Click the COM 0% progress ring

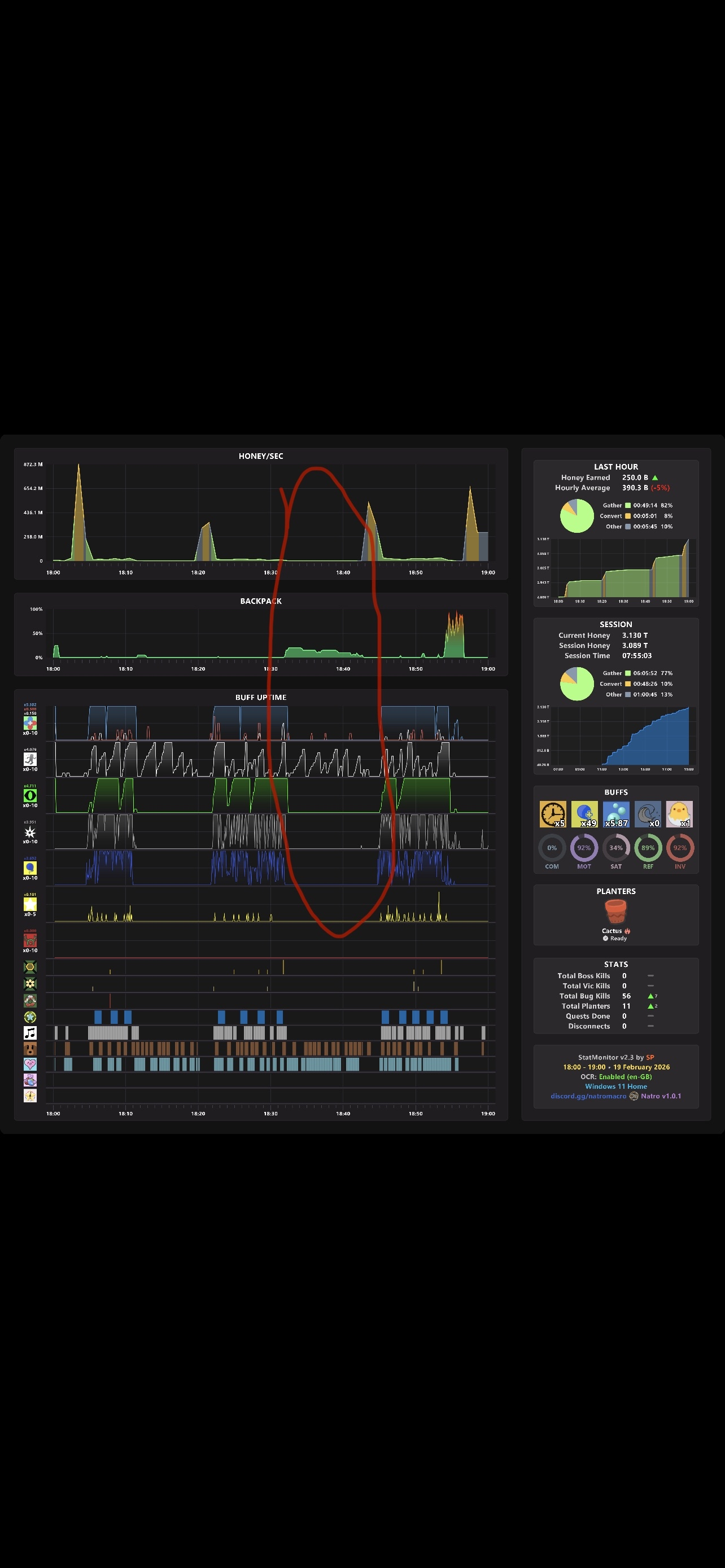point(552,847)
